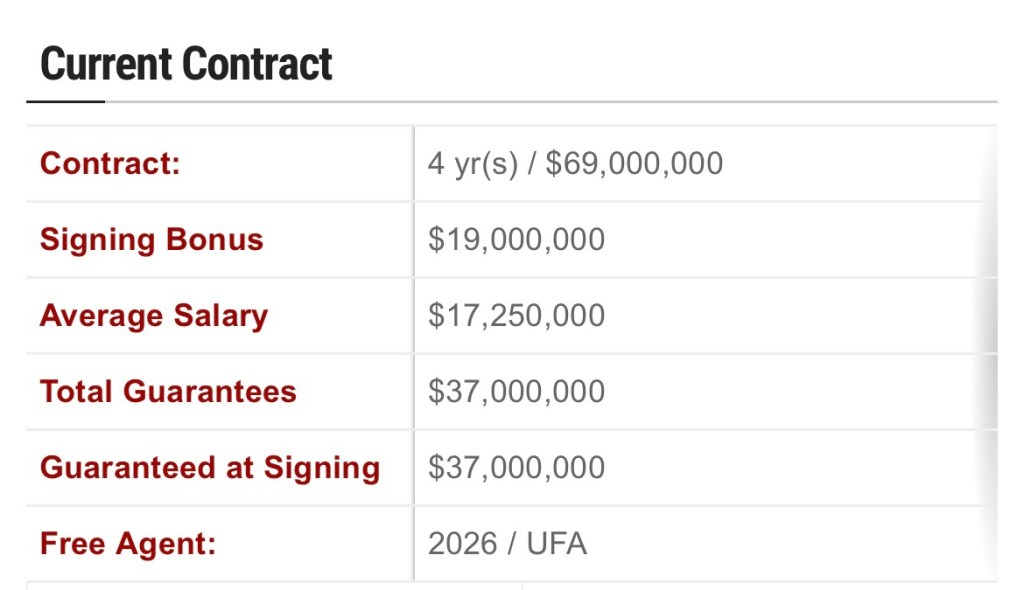Click the column divider in the Contract row
This screenshot has height=590, width=1024.
414,163
